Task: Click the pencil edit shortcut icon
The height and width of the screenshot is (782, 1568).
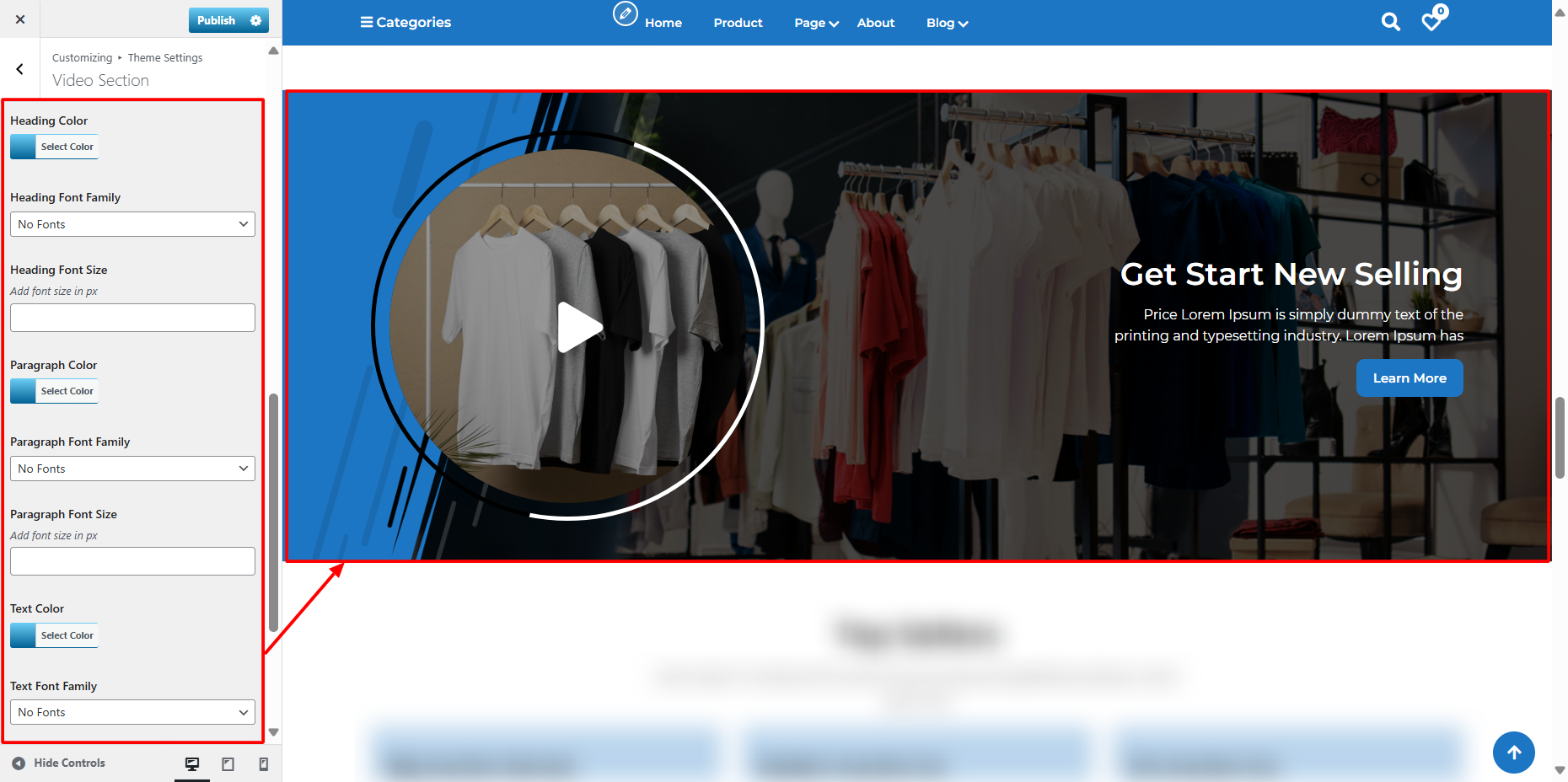Action: [x=625, y=13]
